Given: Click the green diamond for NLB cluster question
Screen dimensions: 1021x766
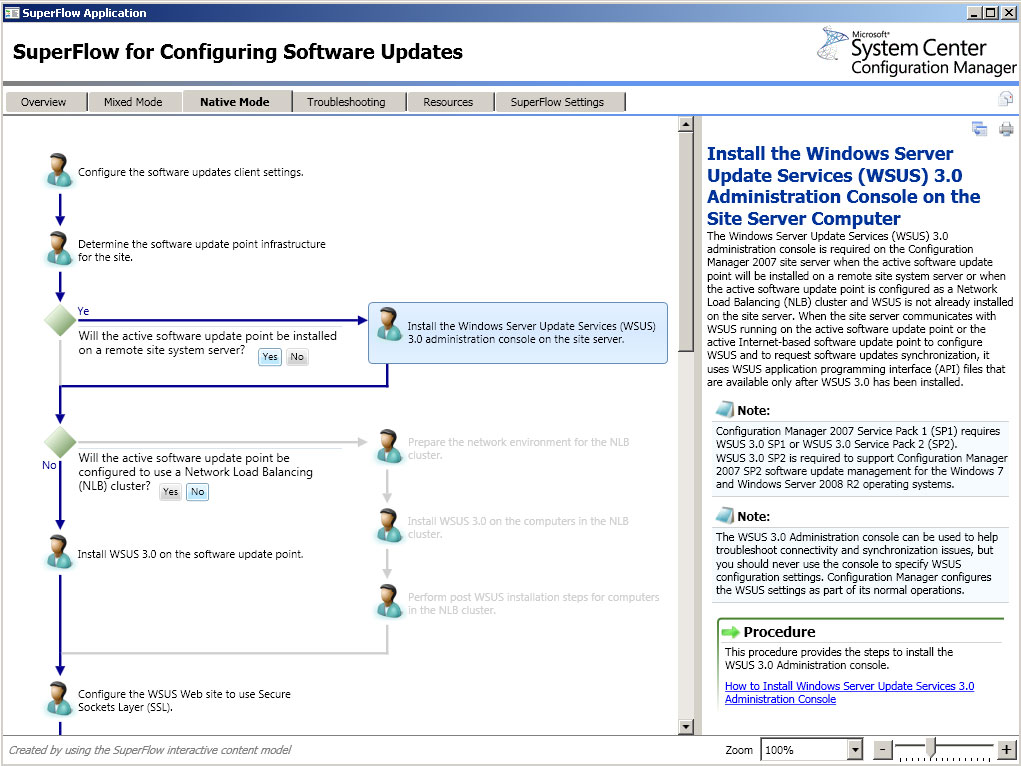Looking at the screenshot, I should pyautogui.click(x=60, y=442).
